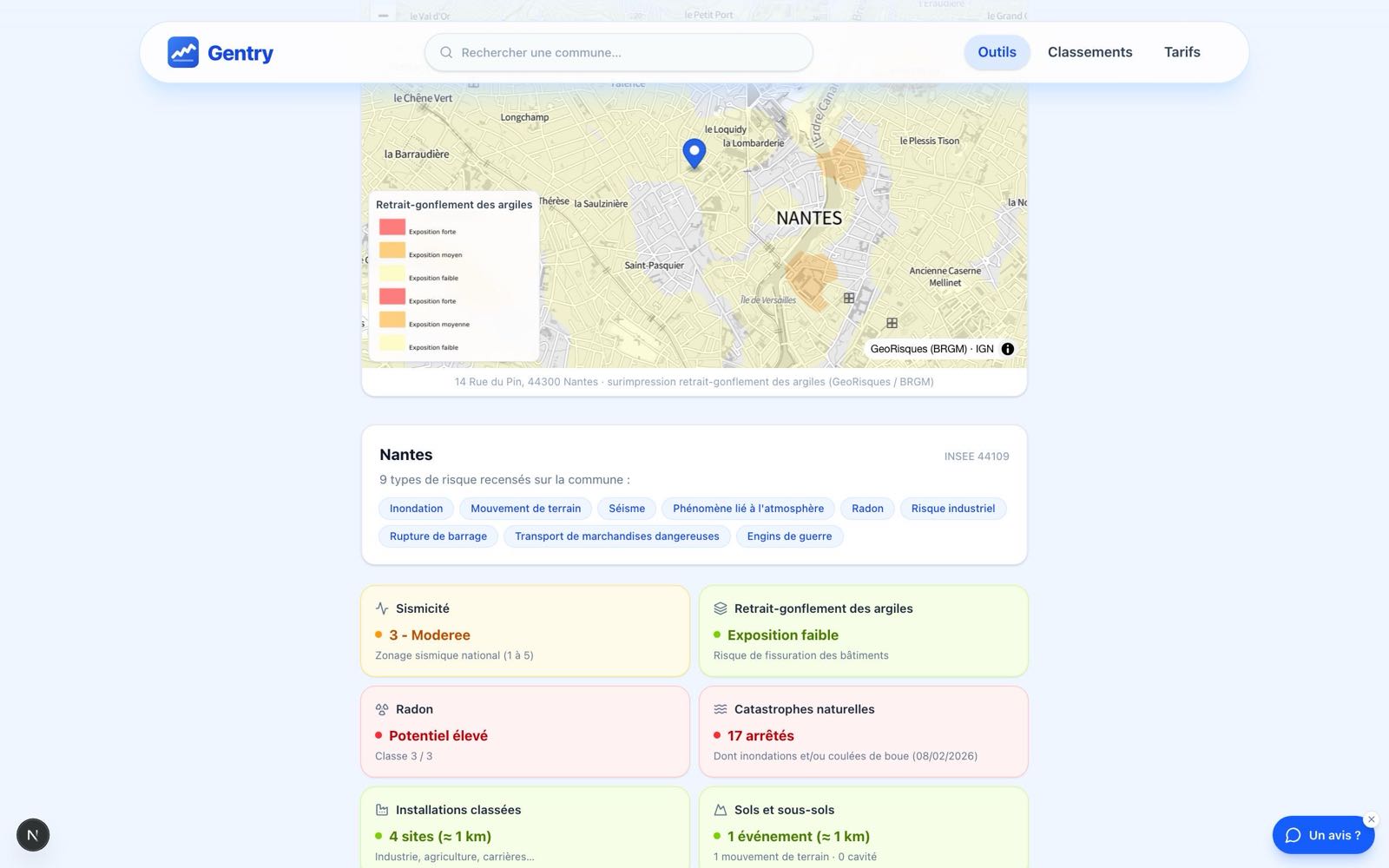Screen dimensions: 1389x868
Task: Open the Tarifs tab
Action: pos(1182,52)
